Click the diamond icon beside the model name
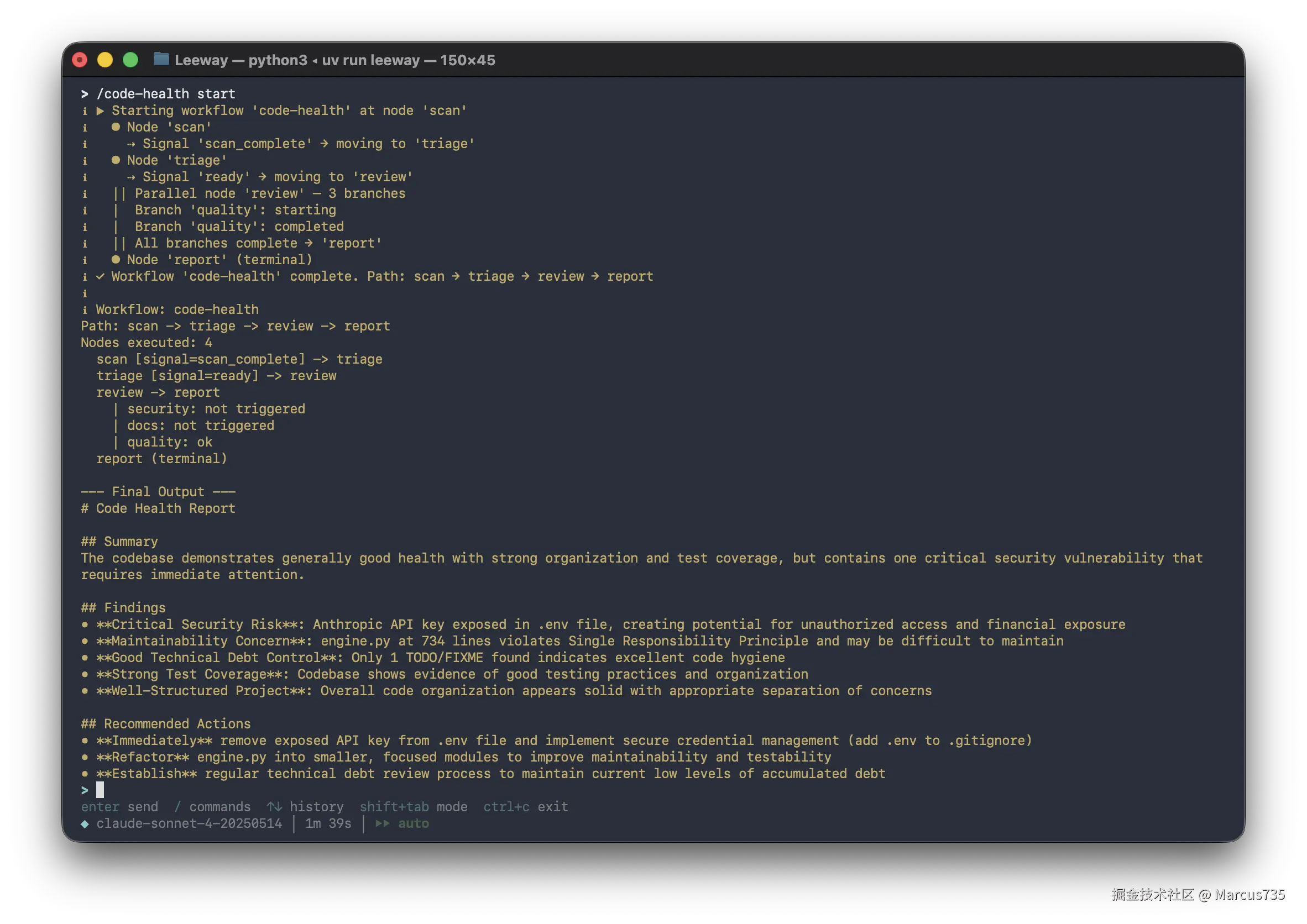1307x924 pixels. tap(85, 823)
